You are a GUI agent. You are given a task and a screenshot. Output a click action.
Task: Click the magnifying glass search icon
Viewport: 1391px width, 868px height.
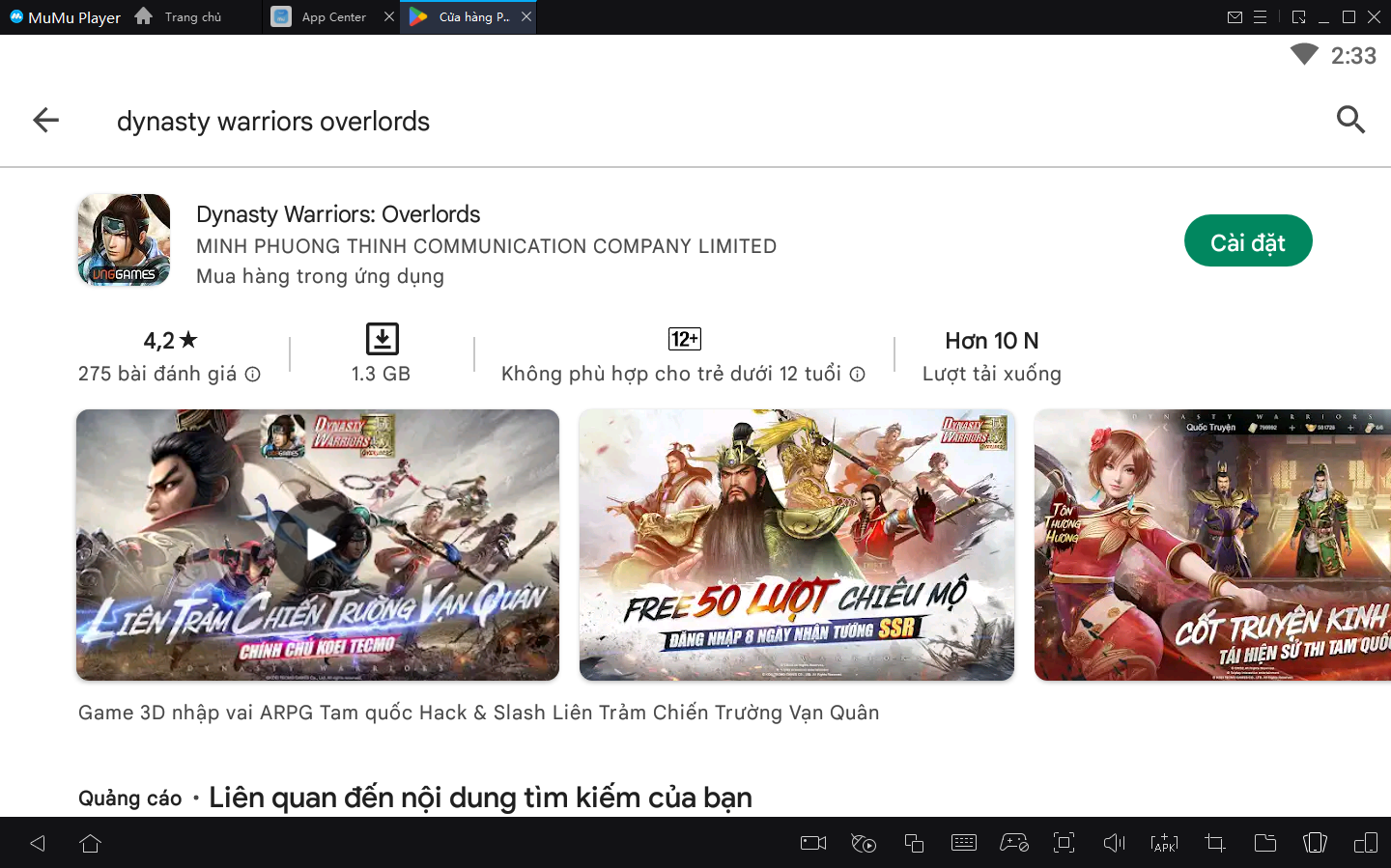[x=1350, y=120]
